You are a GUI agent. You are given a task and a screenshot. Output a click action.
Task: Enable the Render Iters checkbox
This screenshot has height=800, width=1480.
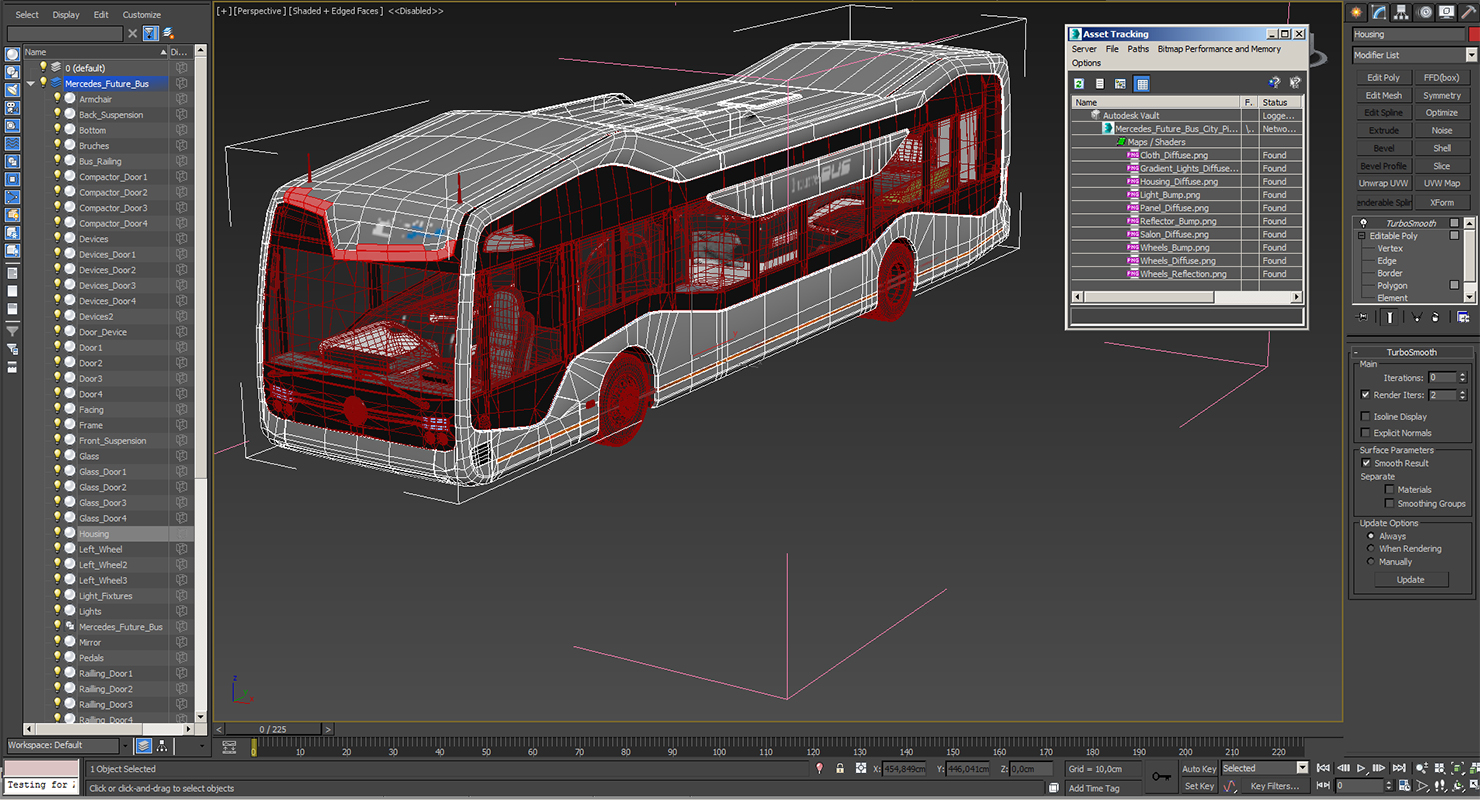coord(1366,395)
